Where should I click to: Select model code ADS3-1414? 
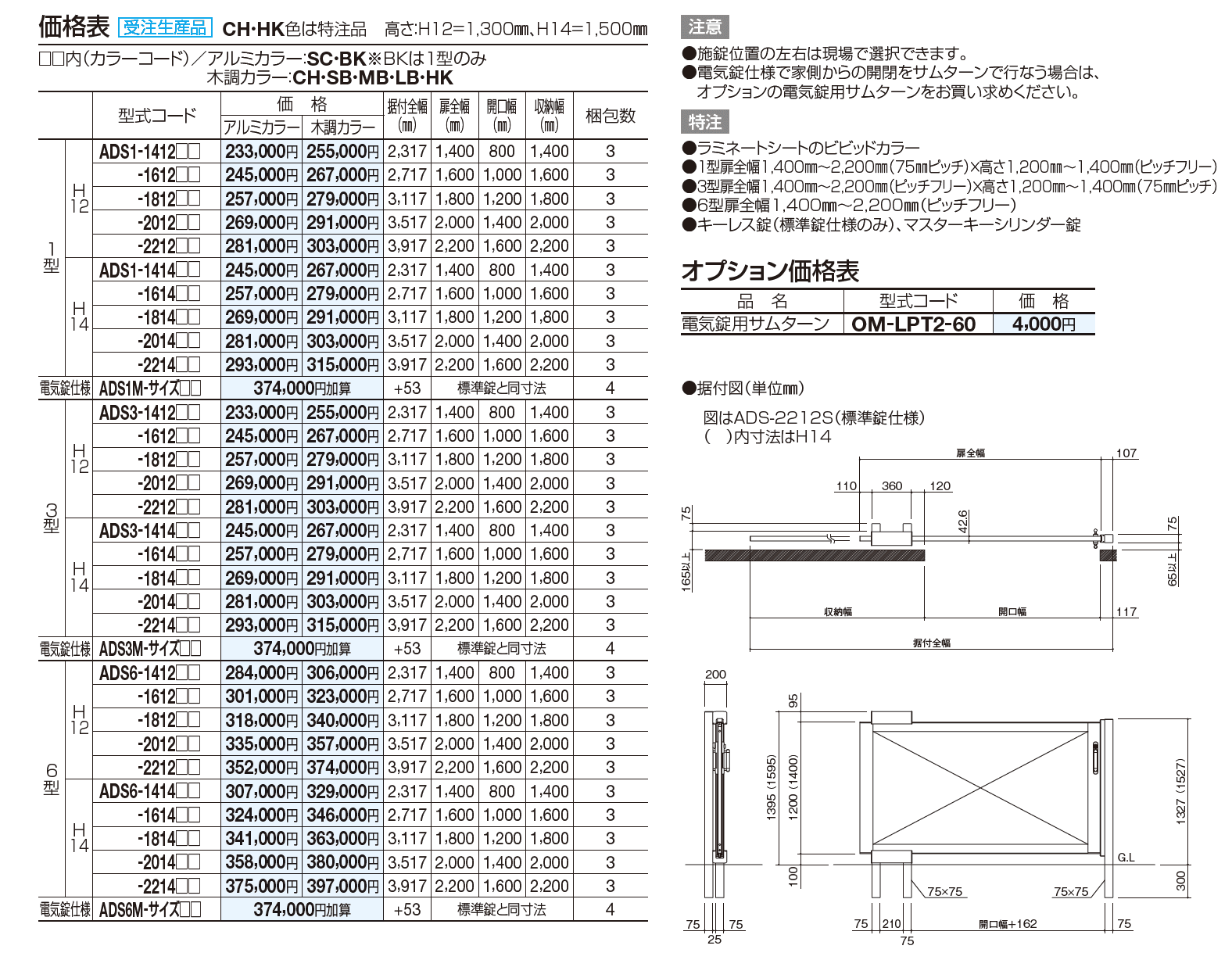pos(149,531)
